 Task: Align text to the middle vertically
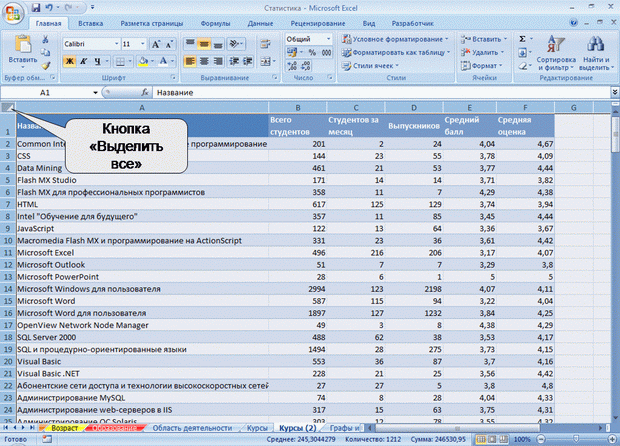(204, 44)
